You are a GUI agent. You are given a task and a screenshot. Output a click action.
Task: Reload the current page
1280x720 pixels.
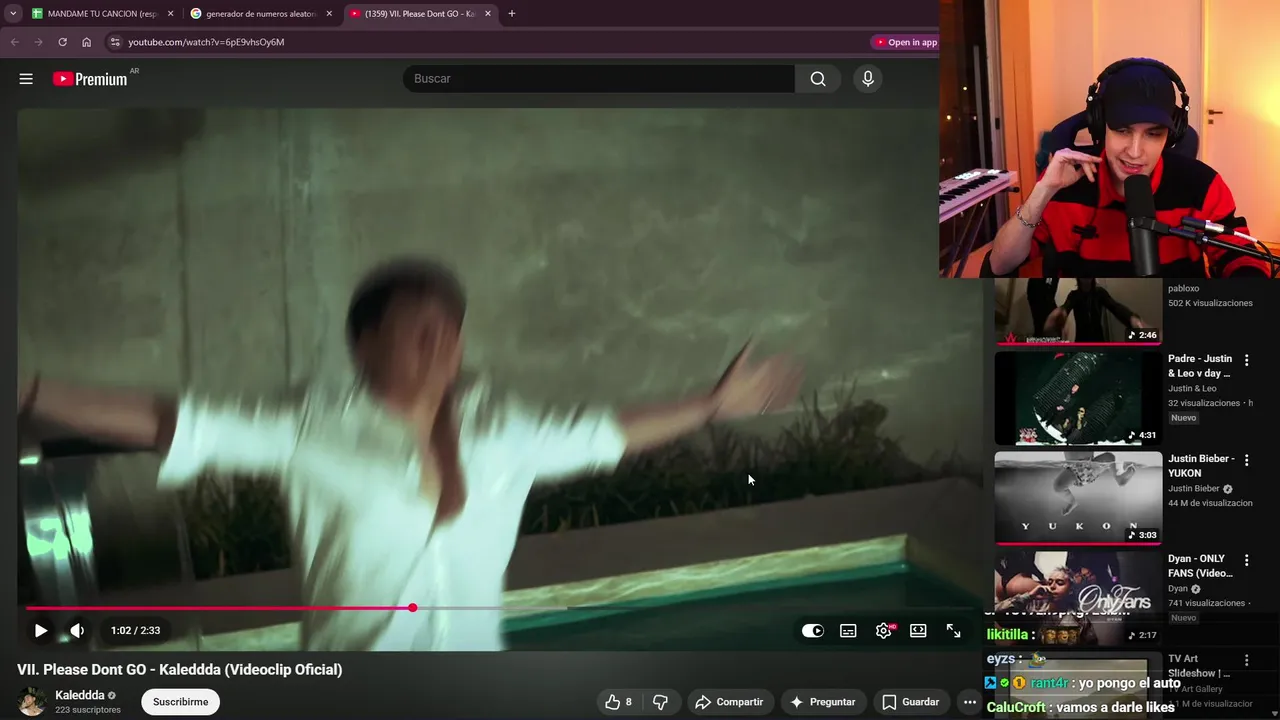click(x=62, y=42)
